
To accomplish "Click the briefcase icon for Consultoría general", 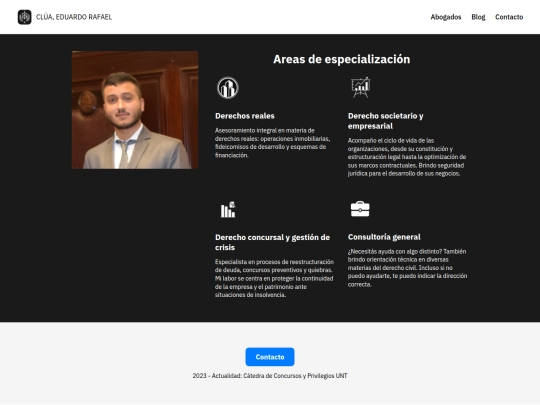I will pyautogui.click(x=360, y=209).
